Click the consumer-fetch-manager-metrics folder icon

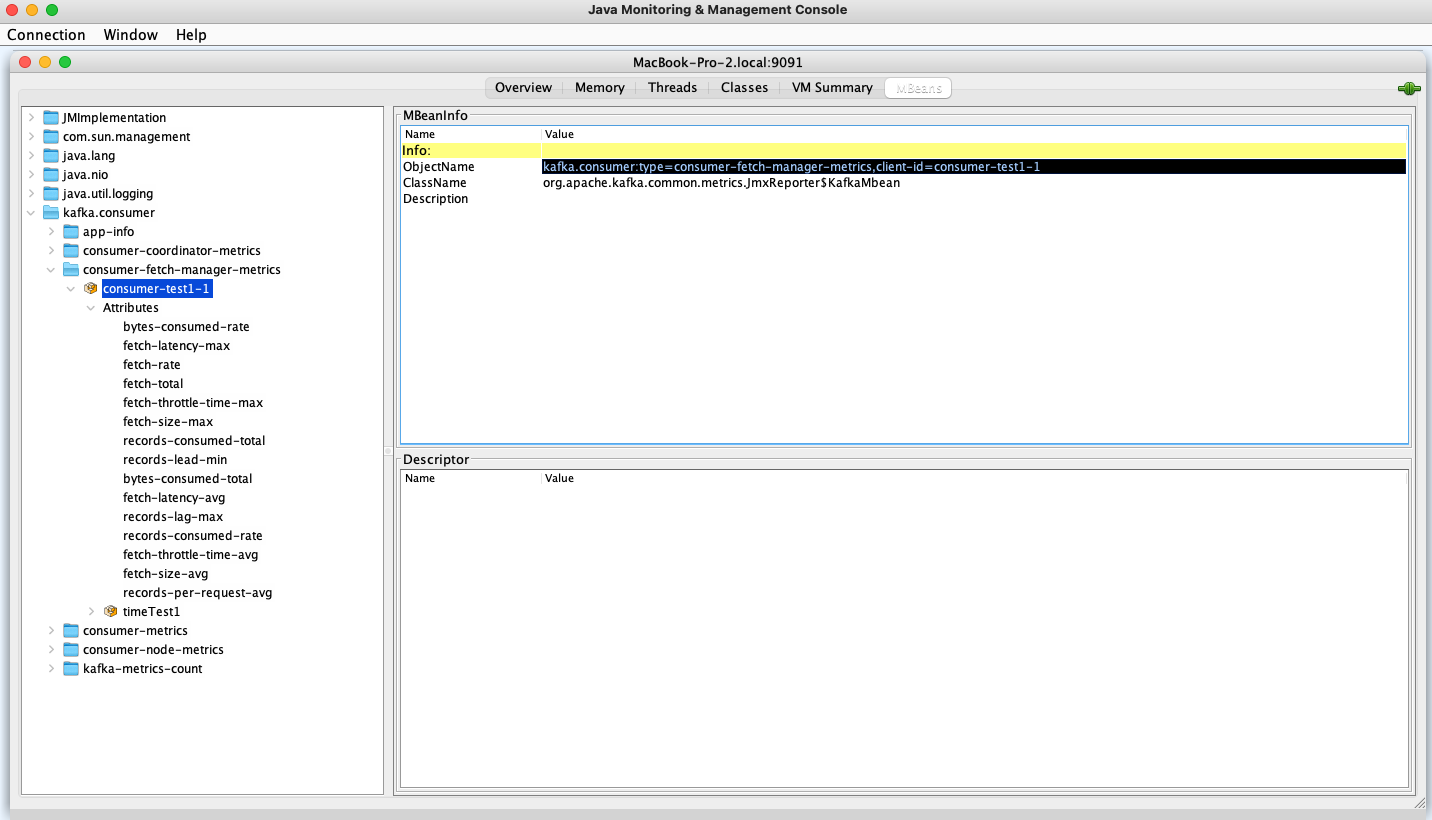click(x=70, y=269)
